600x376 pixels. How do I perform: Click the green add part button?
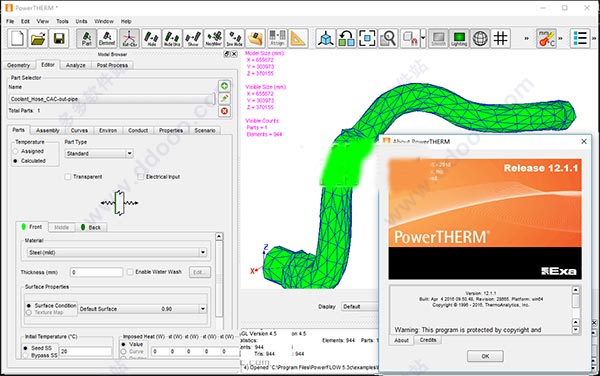pos(224,86)
